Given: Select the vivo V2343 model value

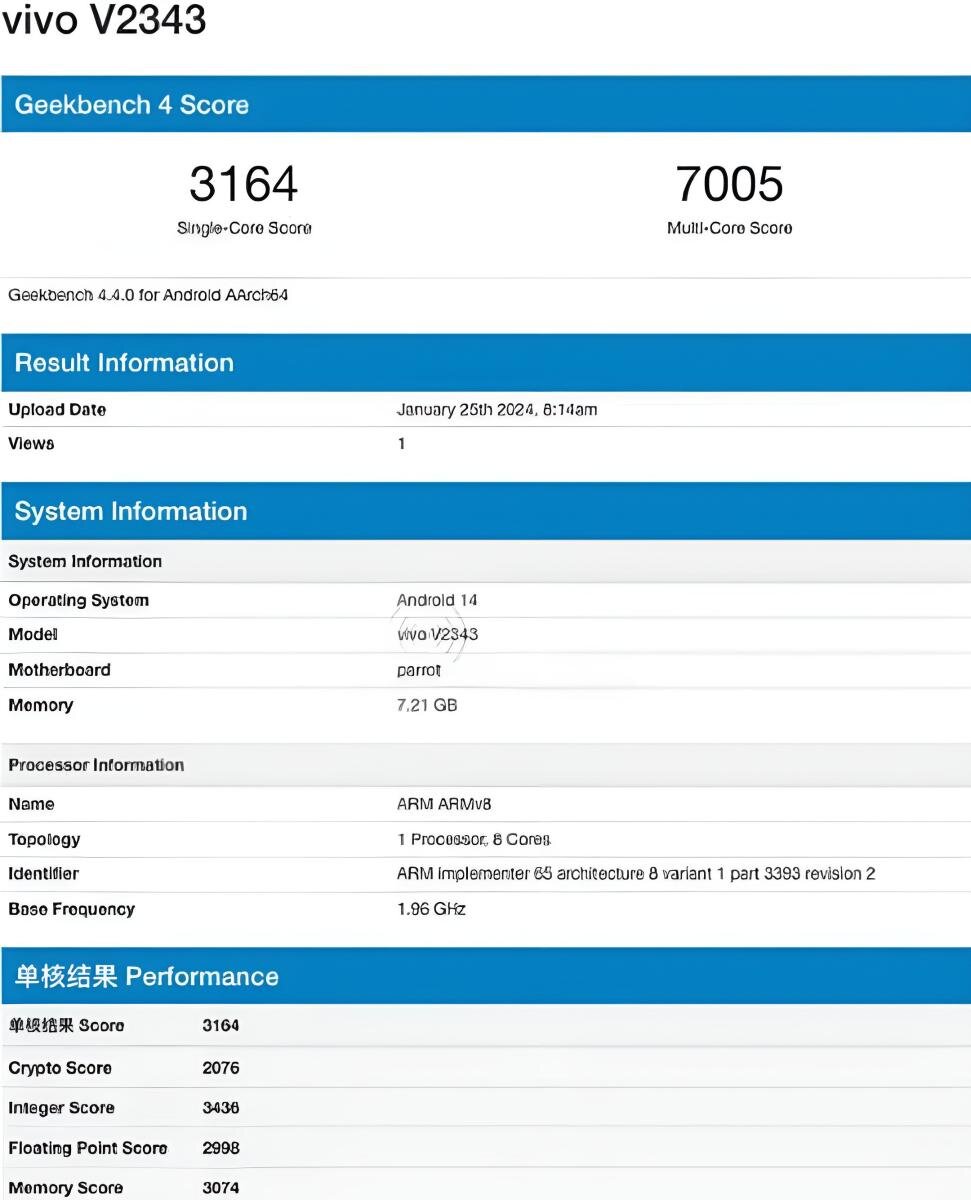Looking at the screenshot, I should [437, 635].
